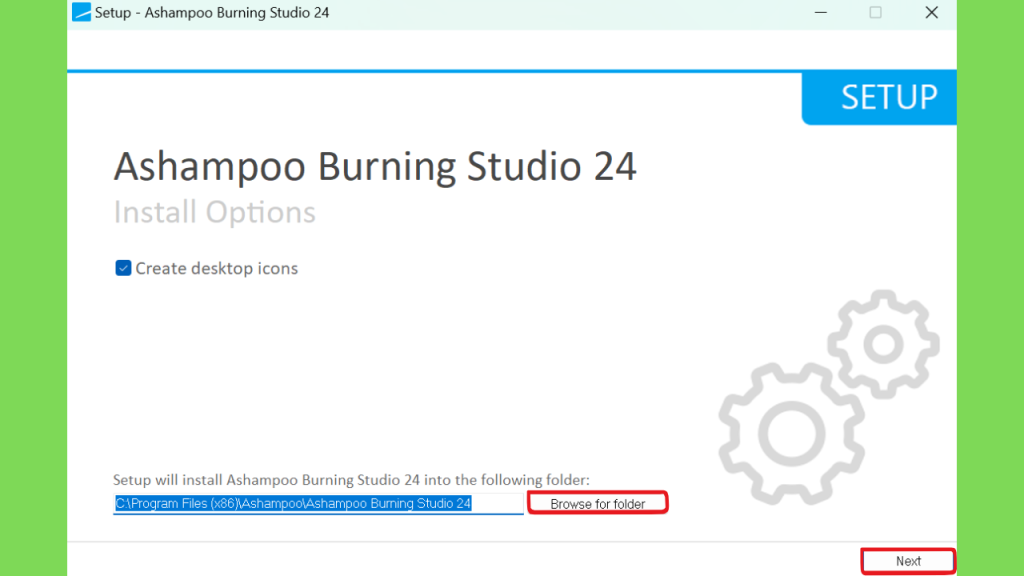1024x576 pixels.
Task: Proceed with the Next button
Action: click(x=908, y=561)
